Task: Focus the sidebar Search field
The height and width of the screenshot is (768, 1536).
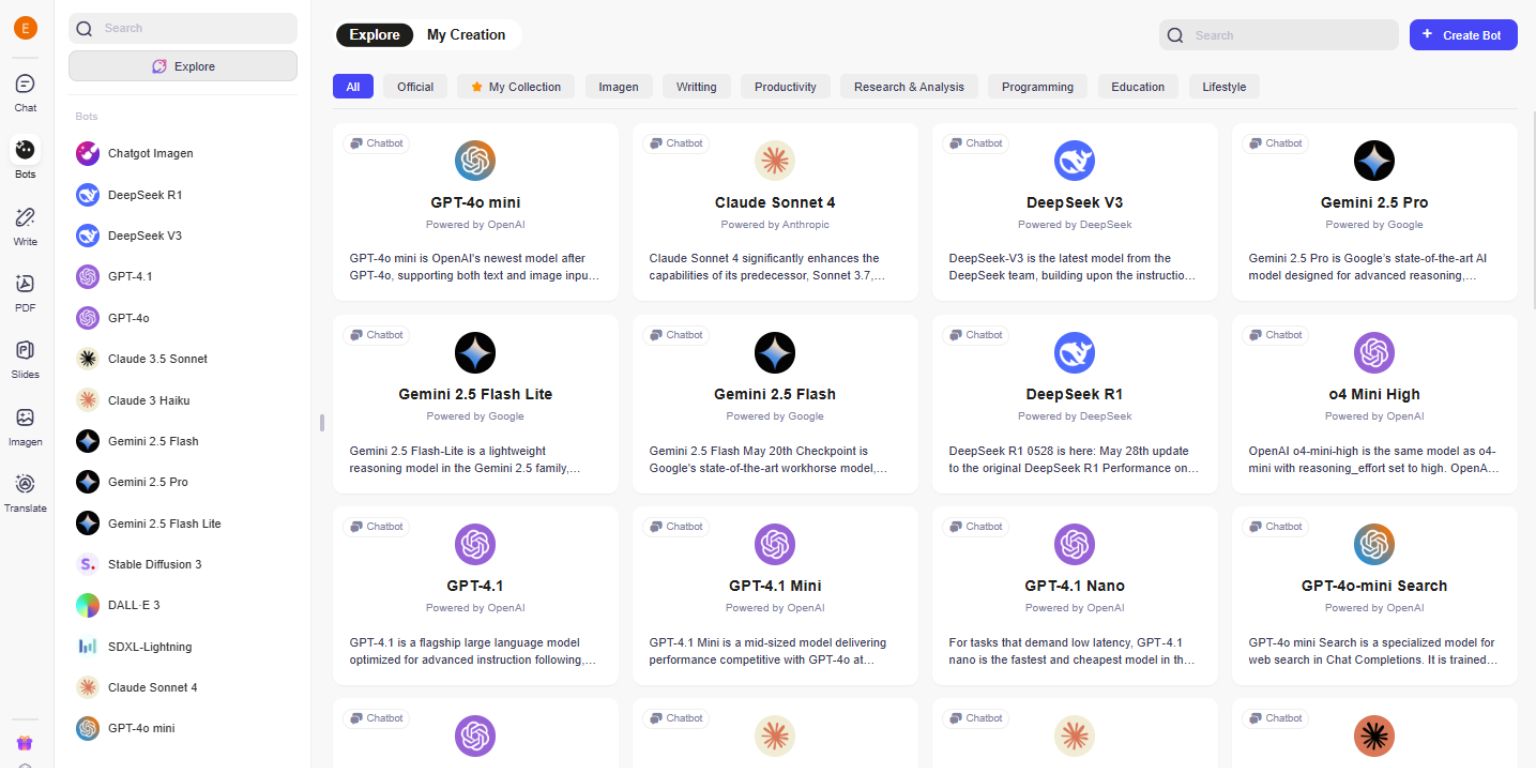Action: coord(183,28)
